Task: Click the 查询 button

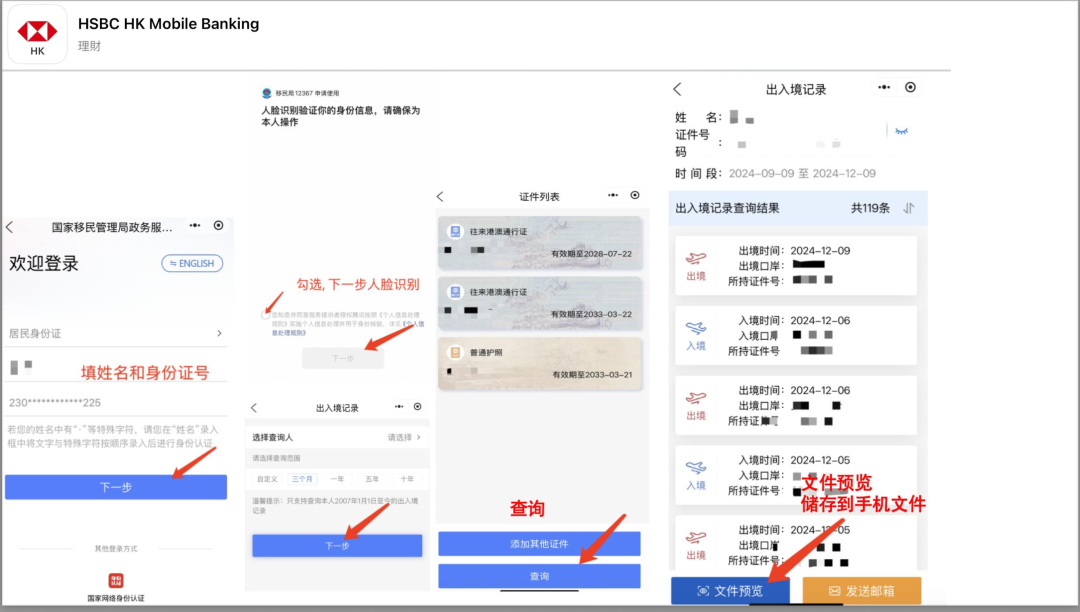Action: point(539,576)
